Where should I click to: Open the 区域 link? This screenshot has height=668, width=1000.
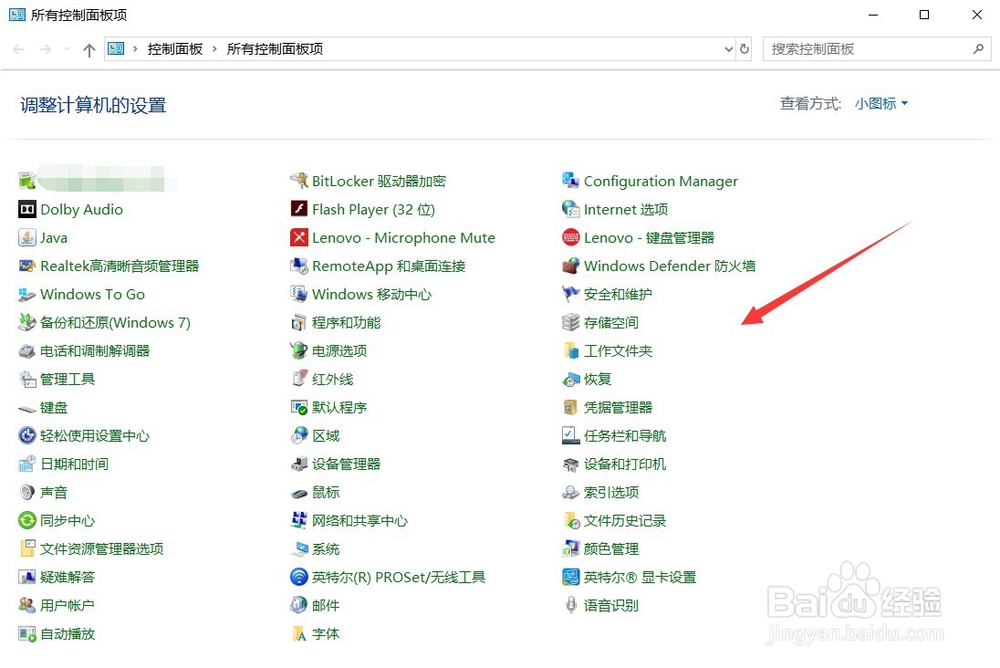[326, 436]
